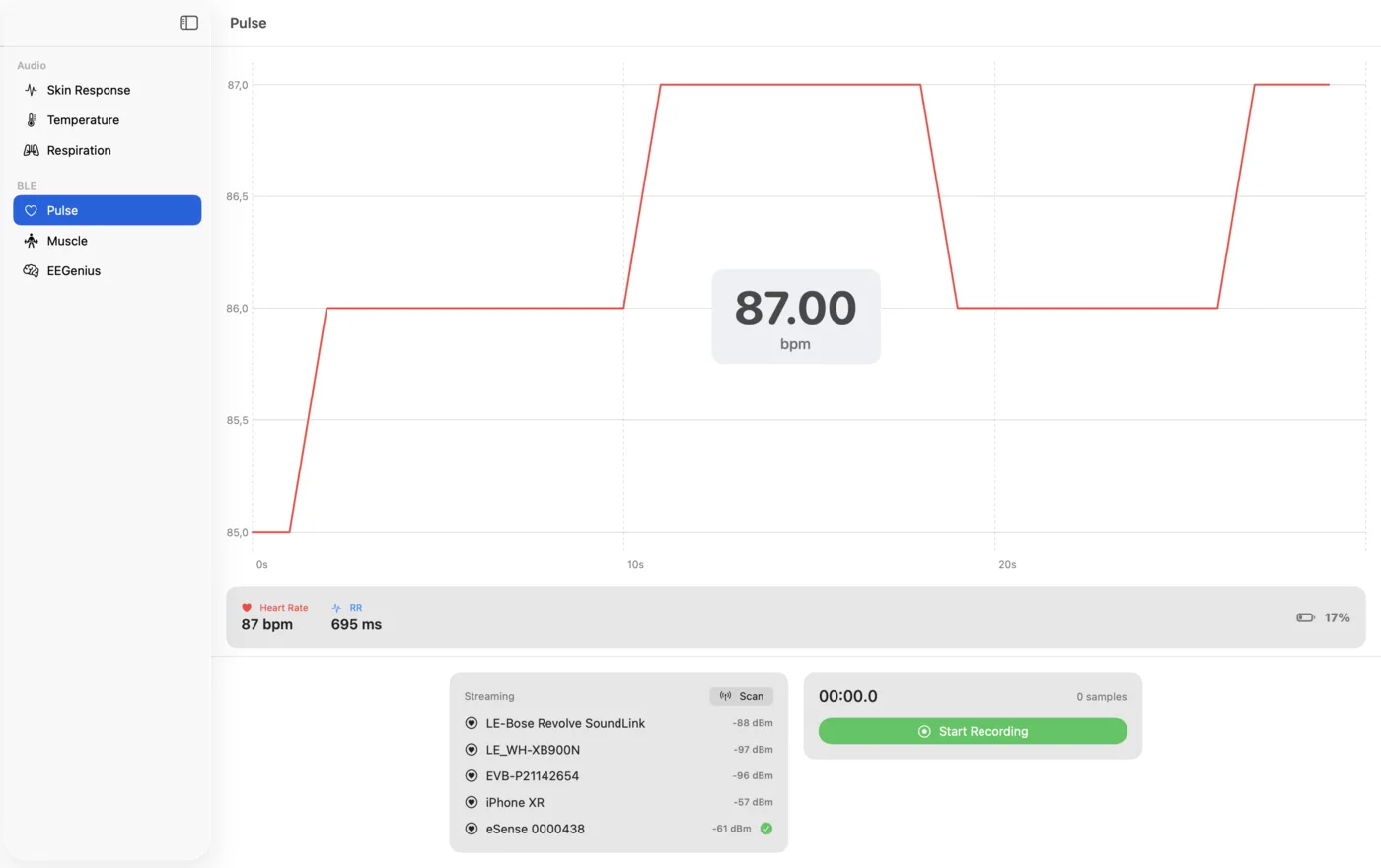Click the Audio section header
Image resolution: width=1381 pixels, height=868 pixels.
32,66
